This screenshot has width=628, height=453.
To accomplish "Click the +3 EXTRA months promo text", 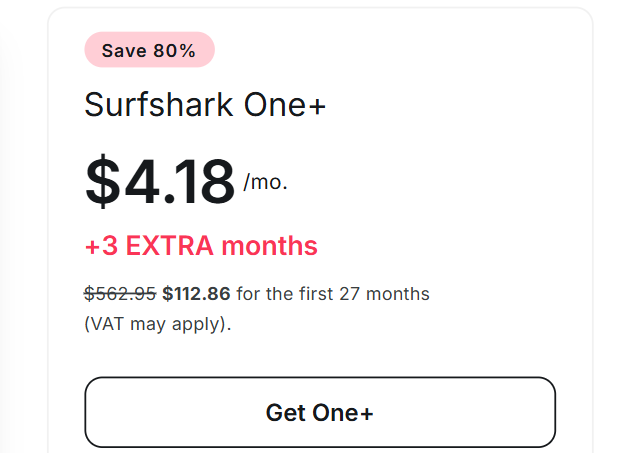I will 201,246.
